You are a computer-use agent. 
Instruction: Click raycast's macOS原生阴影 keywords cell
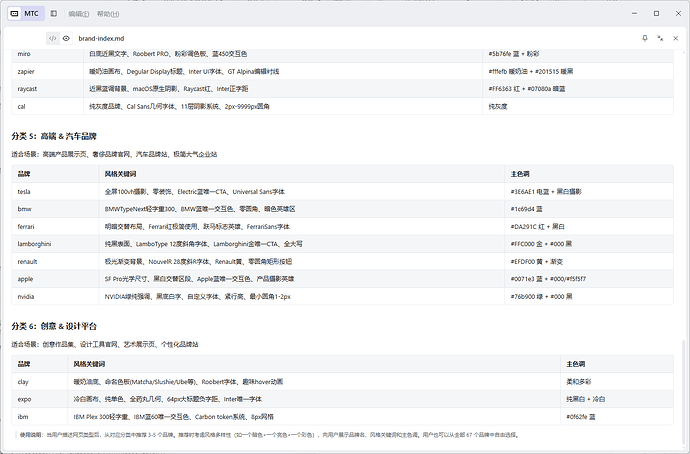[x=283, y=89]
